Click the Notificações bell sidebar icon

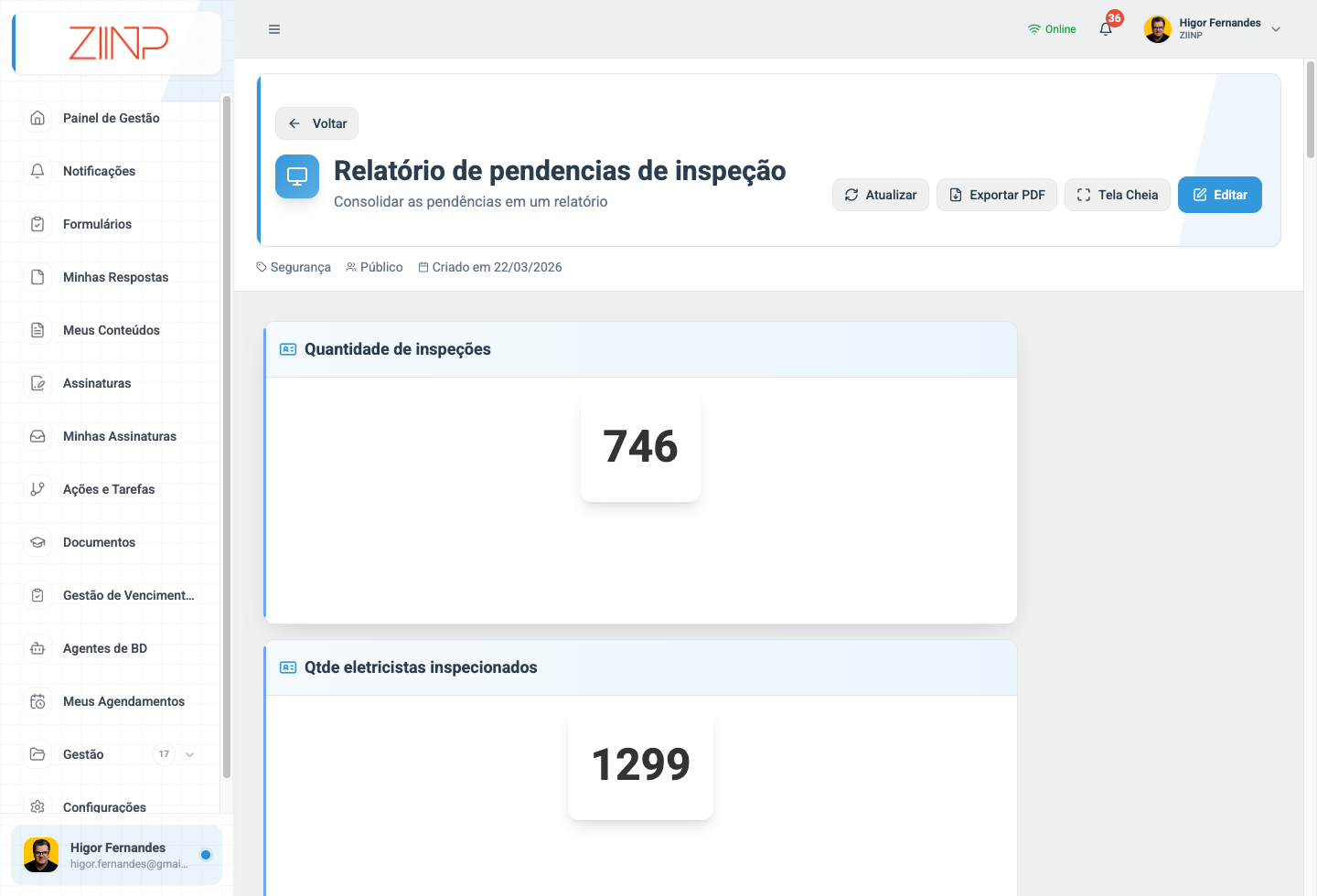click(x=37, y=171)
